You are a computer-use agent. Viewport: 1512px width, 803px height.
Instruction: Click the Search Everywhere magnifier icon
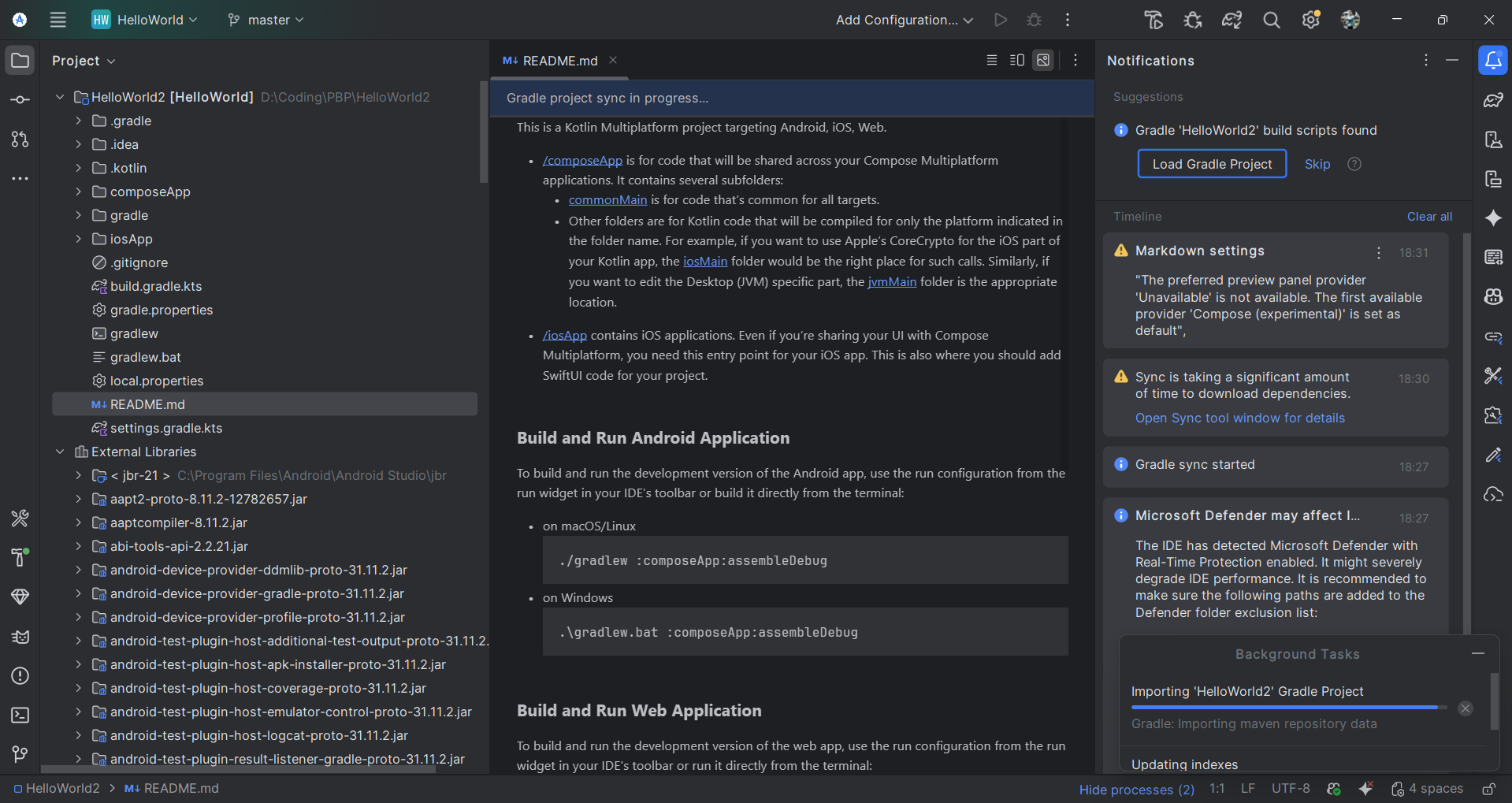click(x=1271, y=20)
